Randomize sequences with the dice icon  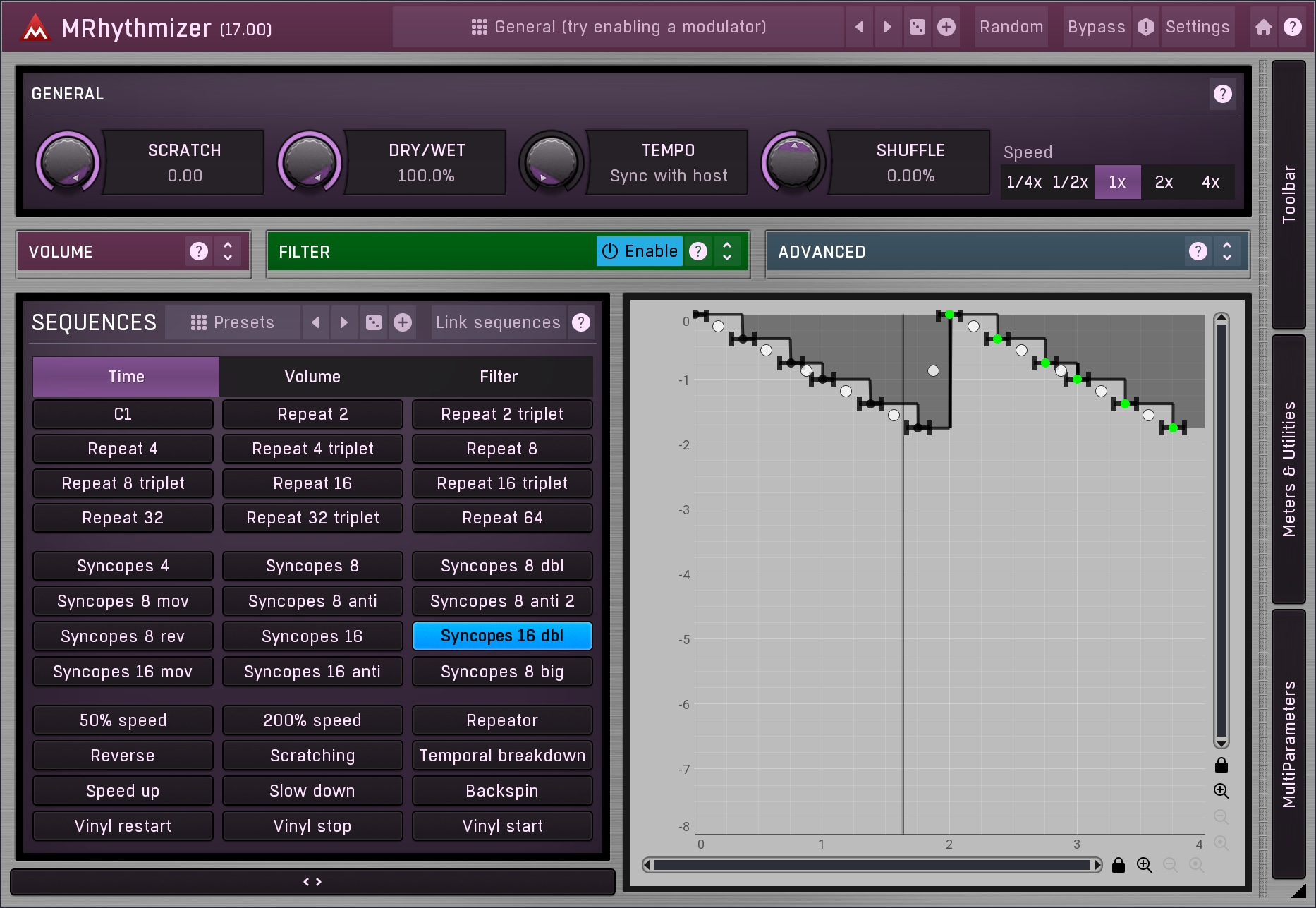click(373, 322)
